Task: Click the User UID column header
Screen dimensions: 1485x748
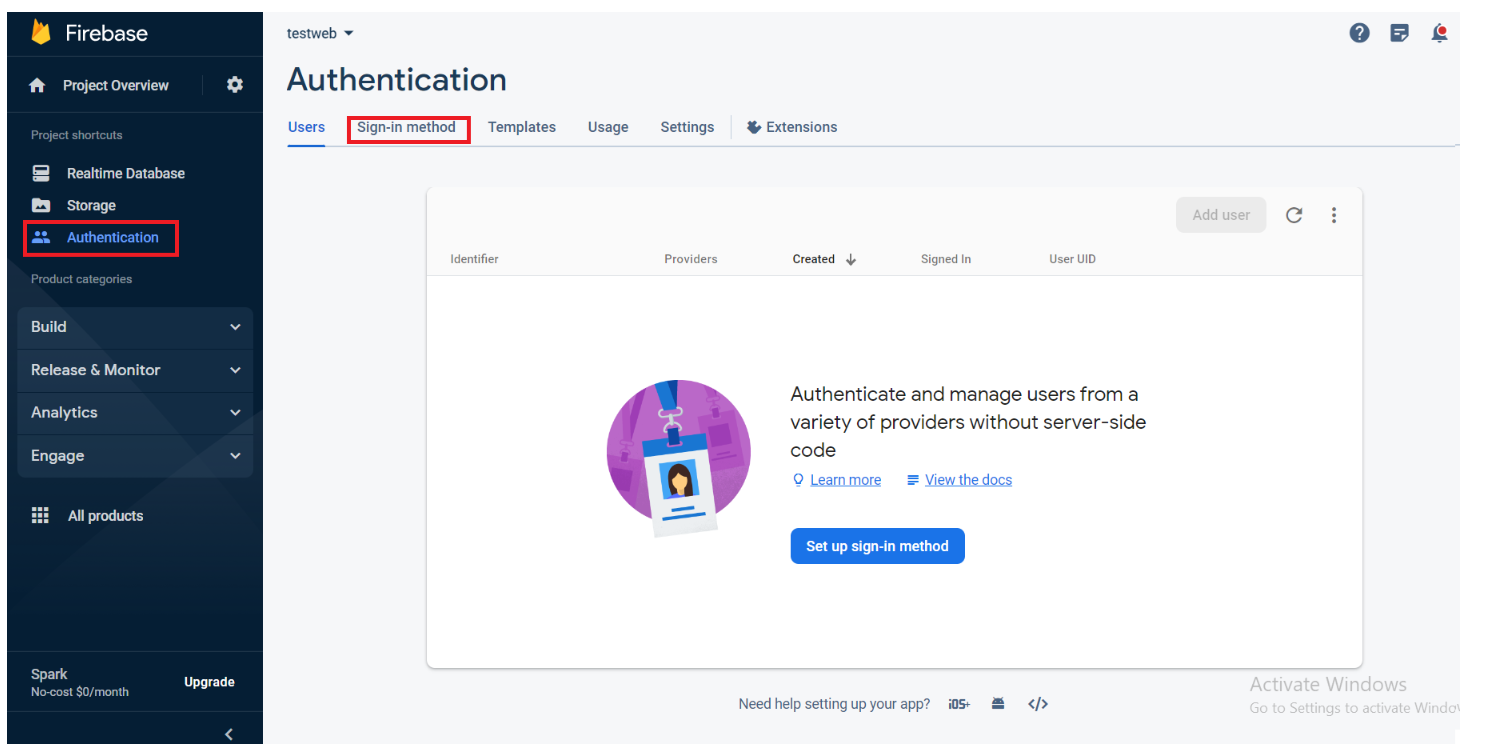Action: click(1072, 259)
